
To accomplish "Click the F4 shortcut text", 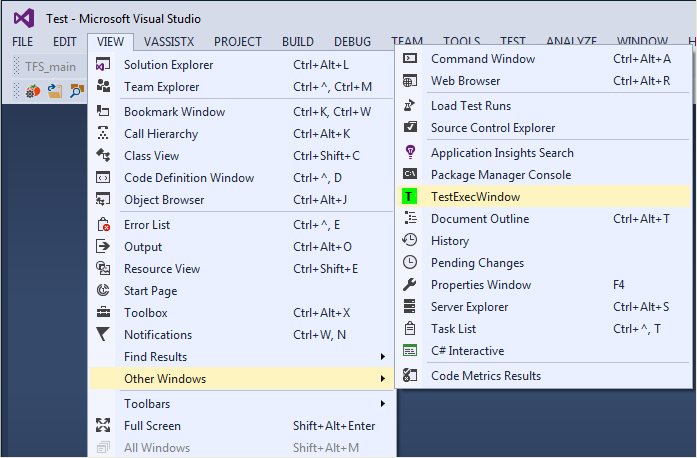I will pyautogui.click(x=619, y=285).
